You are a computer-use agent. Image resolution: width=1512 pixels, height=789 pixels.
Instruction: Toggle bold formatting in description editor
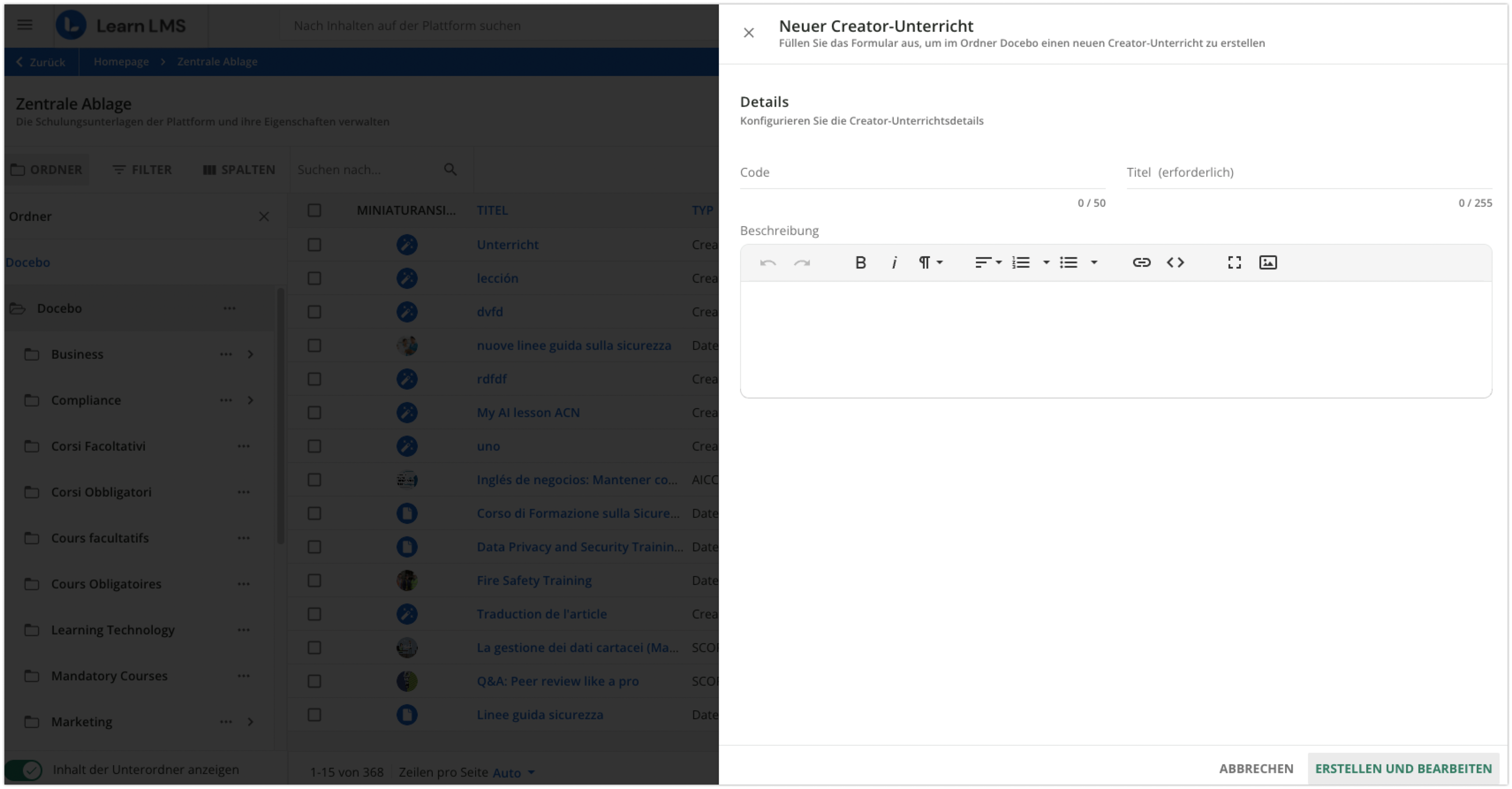pyautogui.click(x=861, y=262)
